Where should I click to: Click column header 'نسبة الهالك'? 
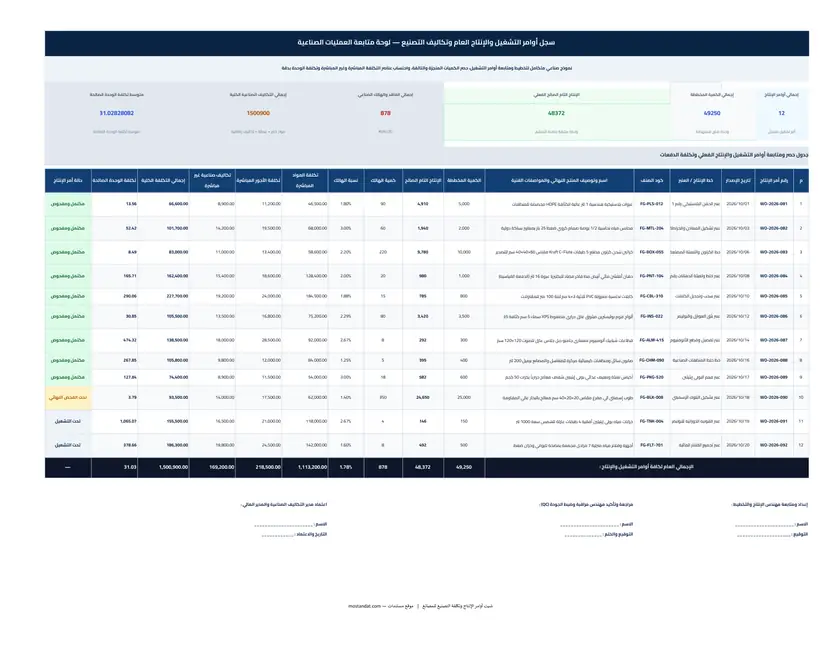[x=346, y=181]
